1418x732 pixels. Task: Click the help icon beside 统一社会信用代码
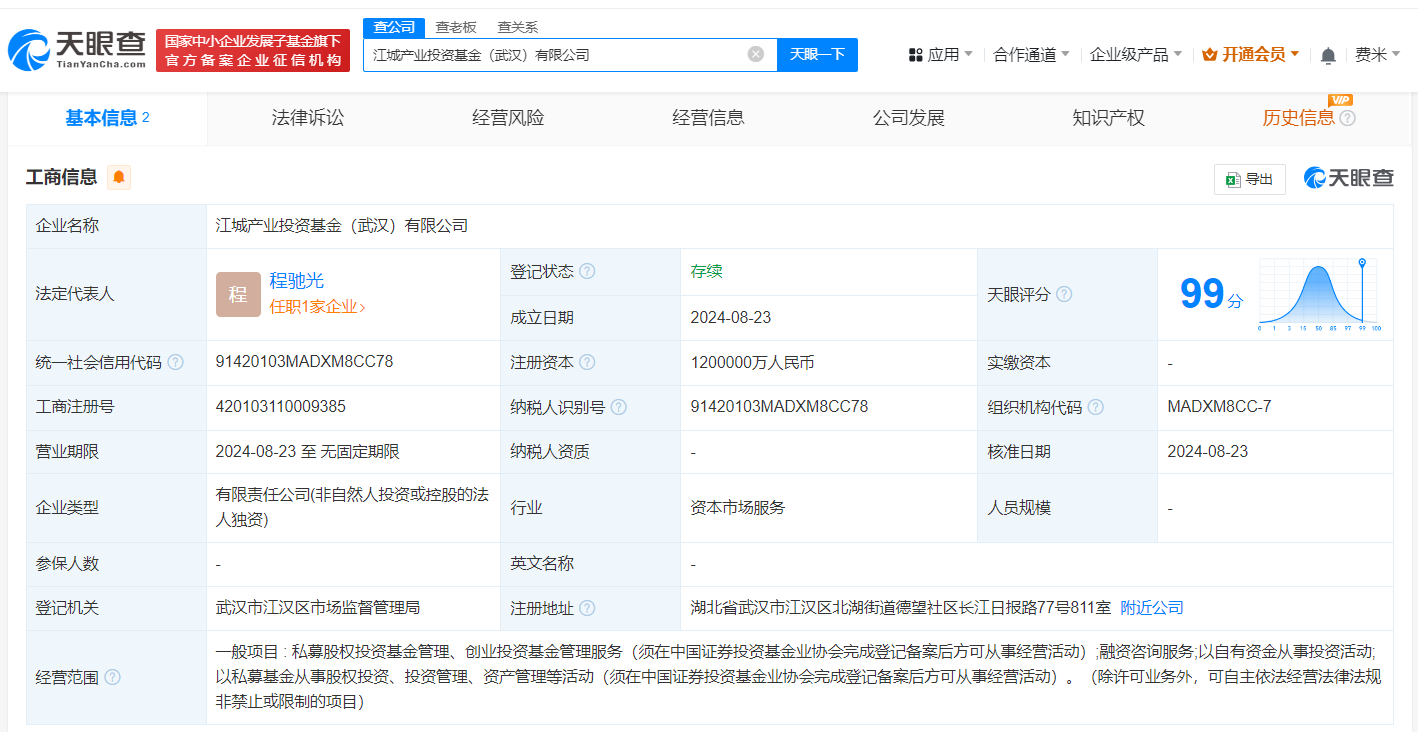176,362
